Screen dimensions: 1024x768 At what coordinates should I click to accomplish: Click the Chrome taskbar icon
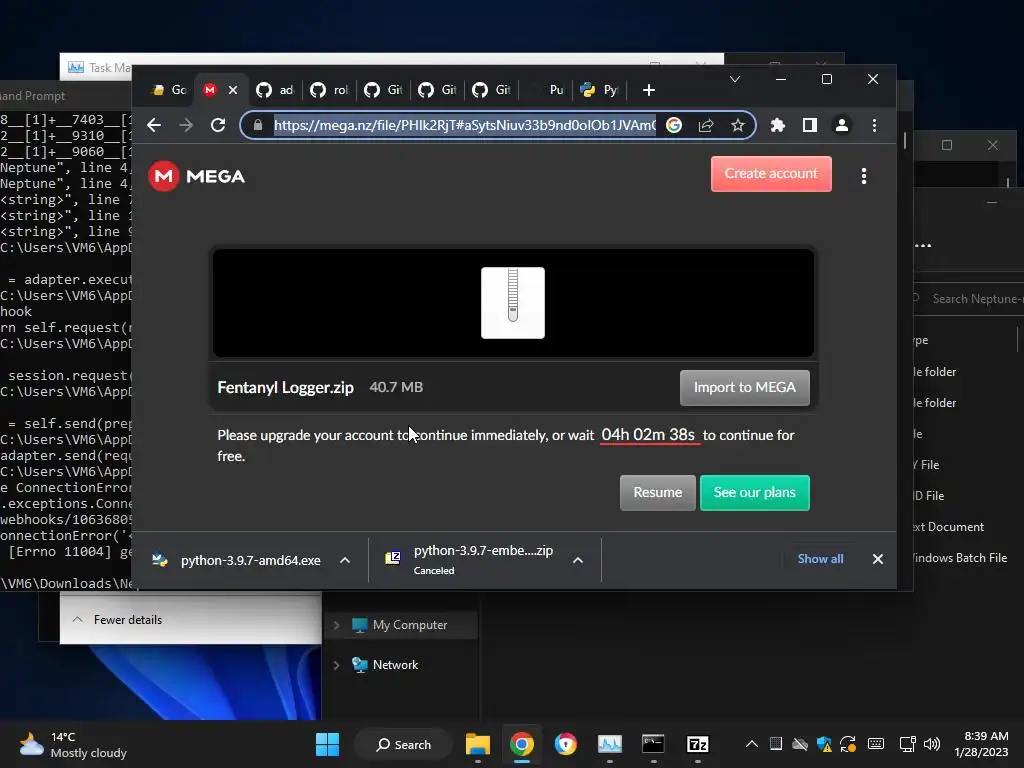click(x=522, y=744)
